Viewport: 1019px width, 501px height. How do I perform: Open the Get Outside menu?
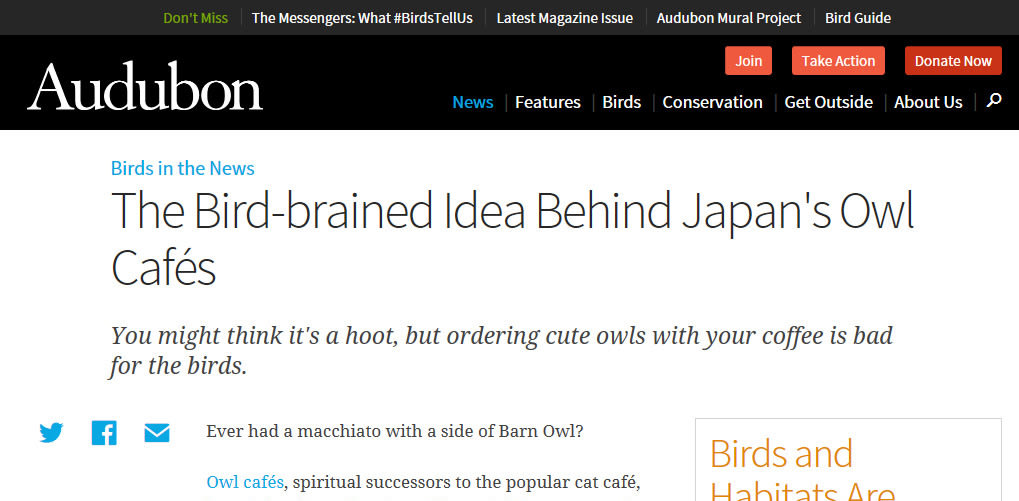click(x=829, y=103)
